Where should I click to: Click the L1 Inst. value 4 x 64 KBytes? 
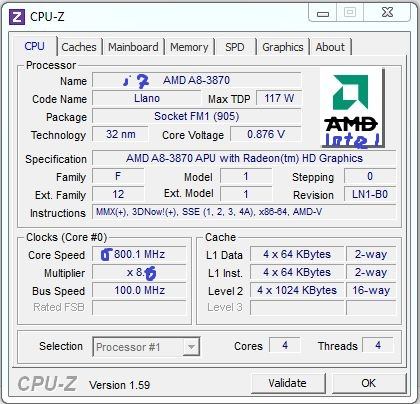pos(297,272)
